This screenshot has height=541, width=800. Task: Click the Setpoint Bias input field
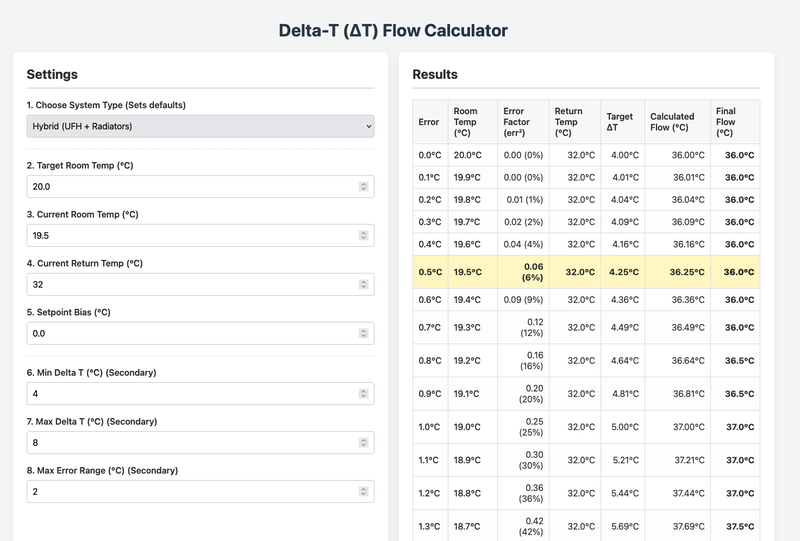tap(190, 333)
